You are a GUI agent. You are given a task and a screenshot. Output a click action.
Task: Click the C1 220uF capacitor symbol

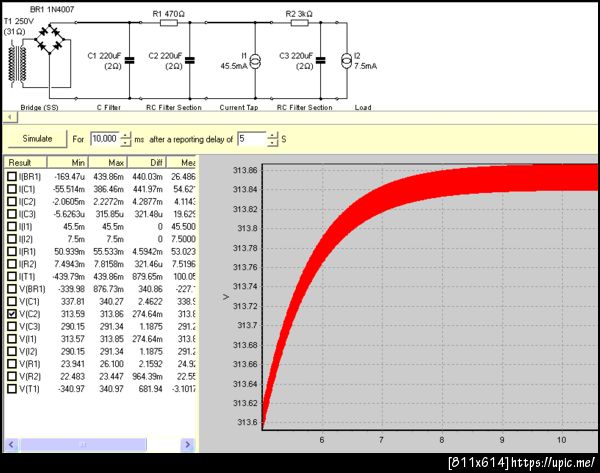[130, 60]
